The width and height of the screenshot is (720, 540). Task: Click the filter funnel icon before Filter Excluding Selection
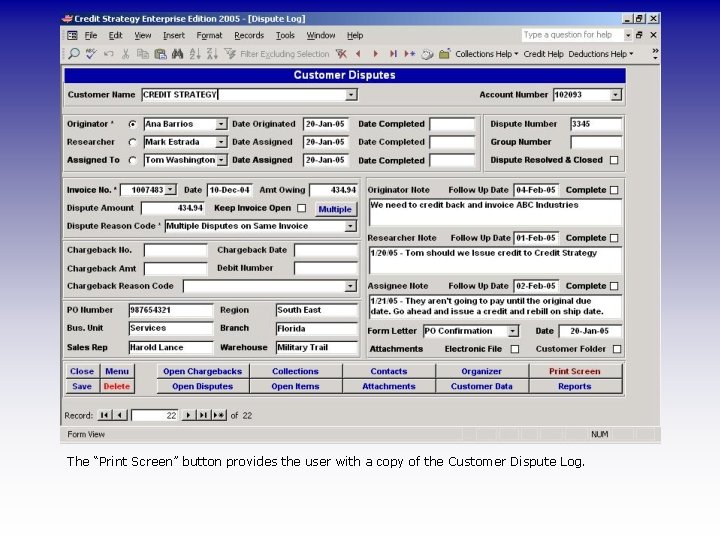(x=230, y=54)
